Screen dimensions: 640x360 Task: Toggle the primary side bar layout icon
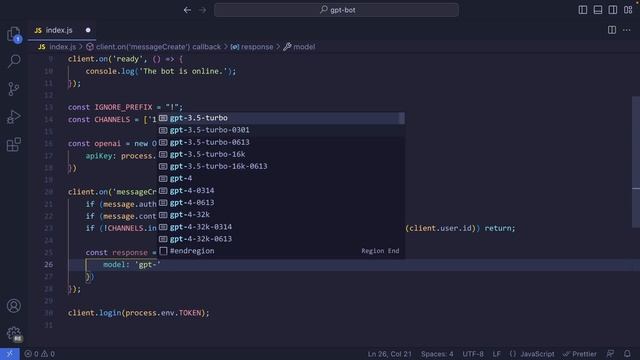click(x=583, y=10)
